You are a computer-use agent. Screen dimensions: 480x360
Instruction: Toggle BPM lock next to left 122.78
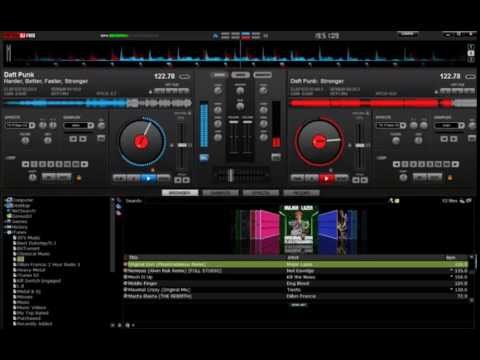click(x=184, y=77)
